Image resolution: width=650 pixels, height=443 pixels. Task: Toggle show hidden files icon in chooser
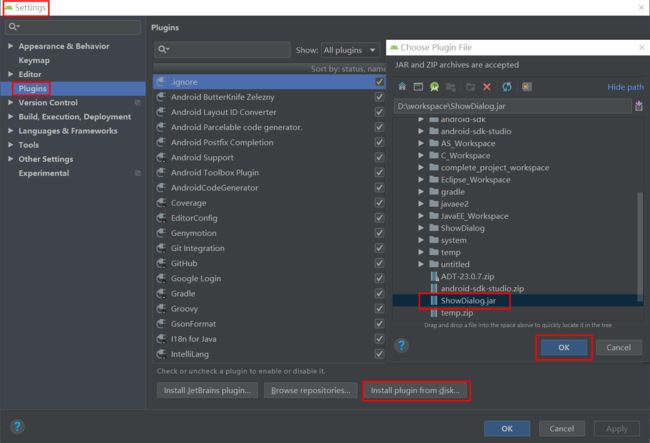pyautogui.click(x=527, y=87)
